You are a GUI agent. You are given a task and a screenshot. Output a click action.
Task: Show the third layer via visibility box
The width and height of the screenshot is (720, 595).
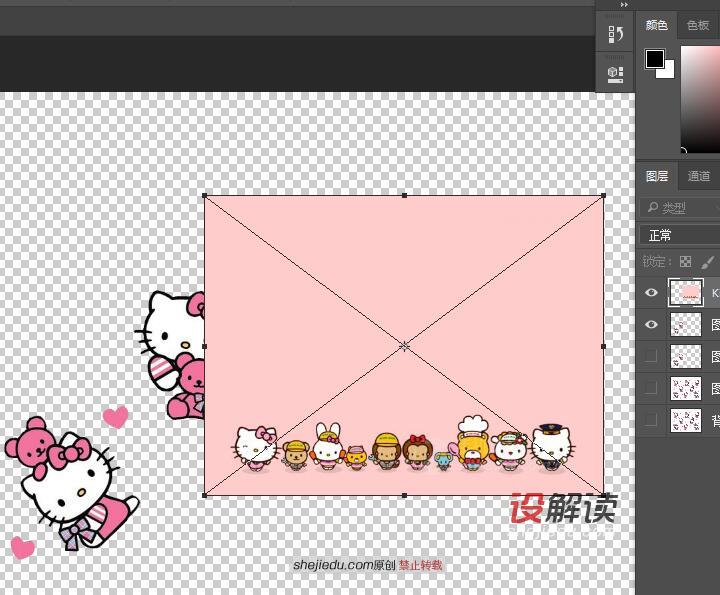(651, 356)
